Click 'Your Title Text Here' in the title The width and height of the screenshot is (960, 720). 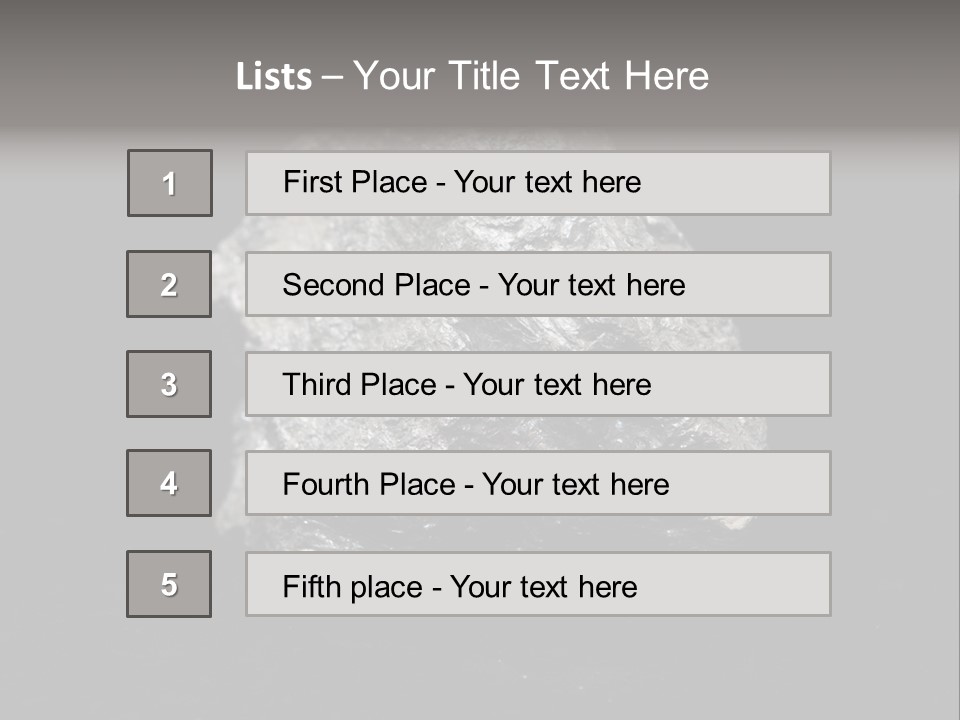[x=531, y=76]
